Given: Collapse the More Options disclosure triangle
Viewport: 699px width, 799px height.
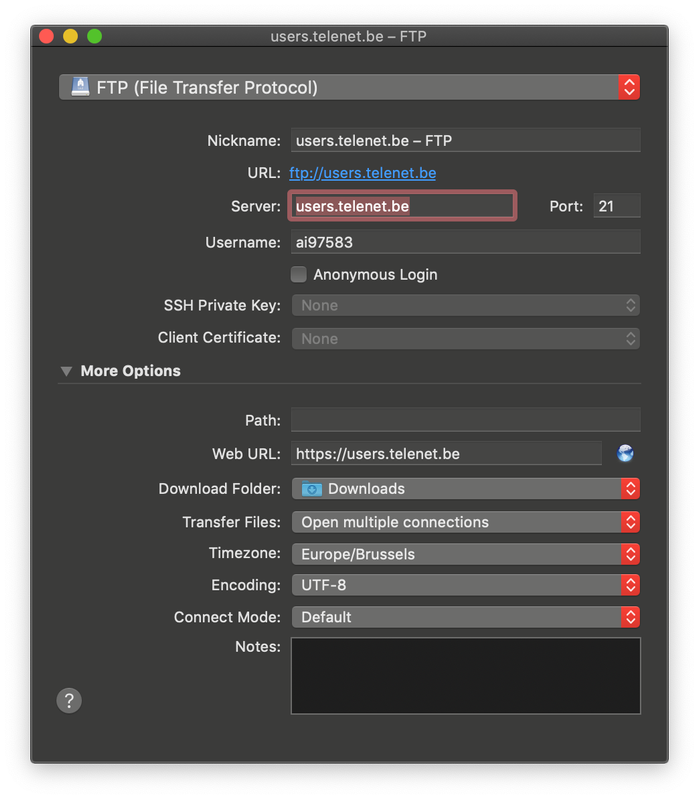Looking at the screenshot, I should tap(66, 371).
